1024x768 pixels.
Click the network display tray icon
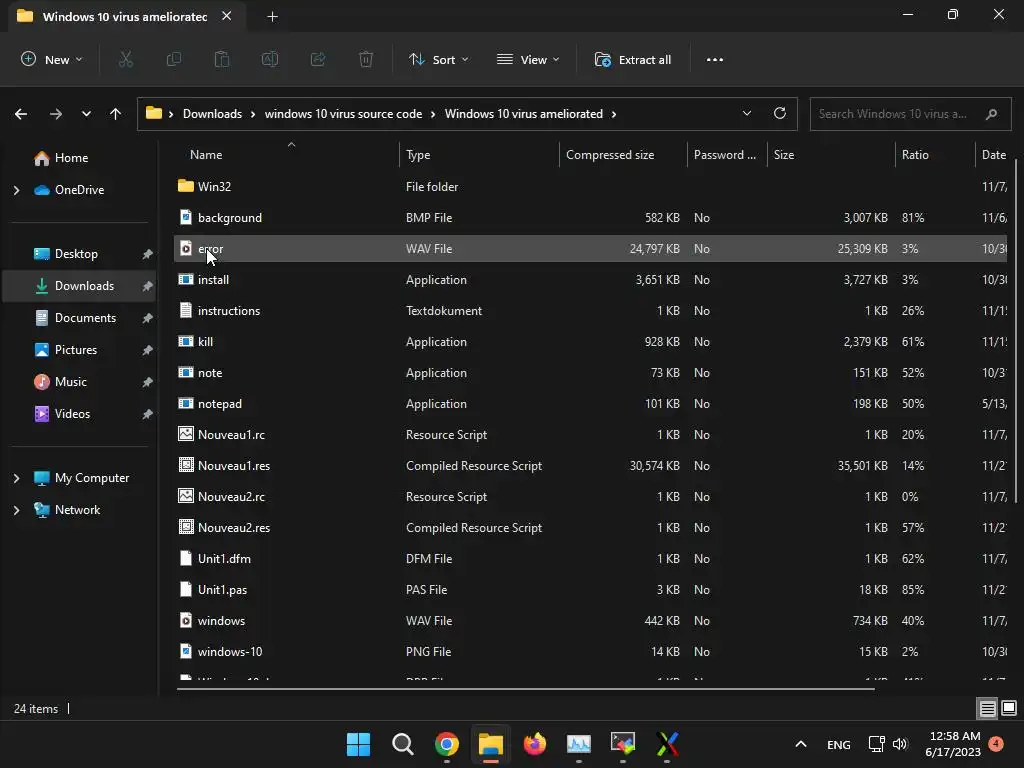[876, 744]
